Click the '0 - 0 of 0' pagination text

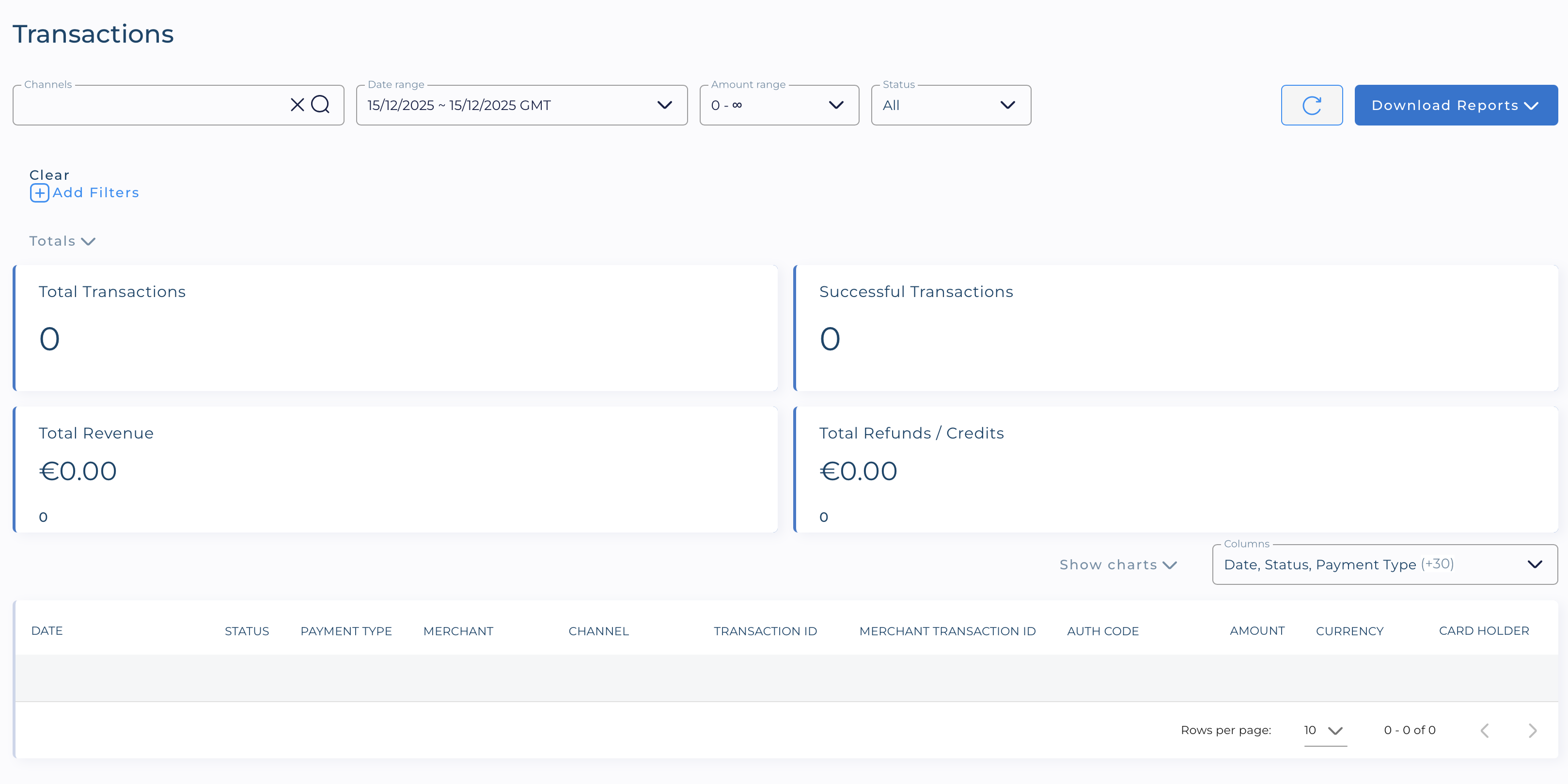tap(1410, 730)
